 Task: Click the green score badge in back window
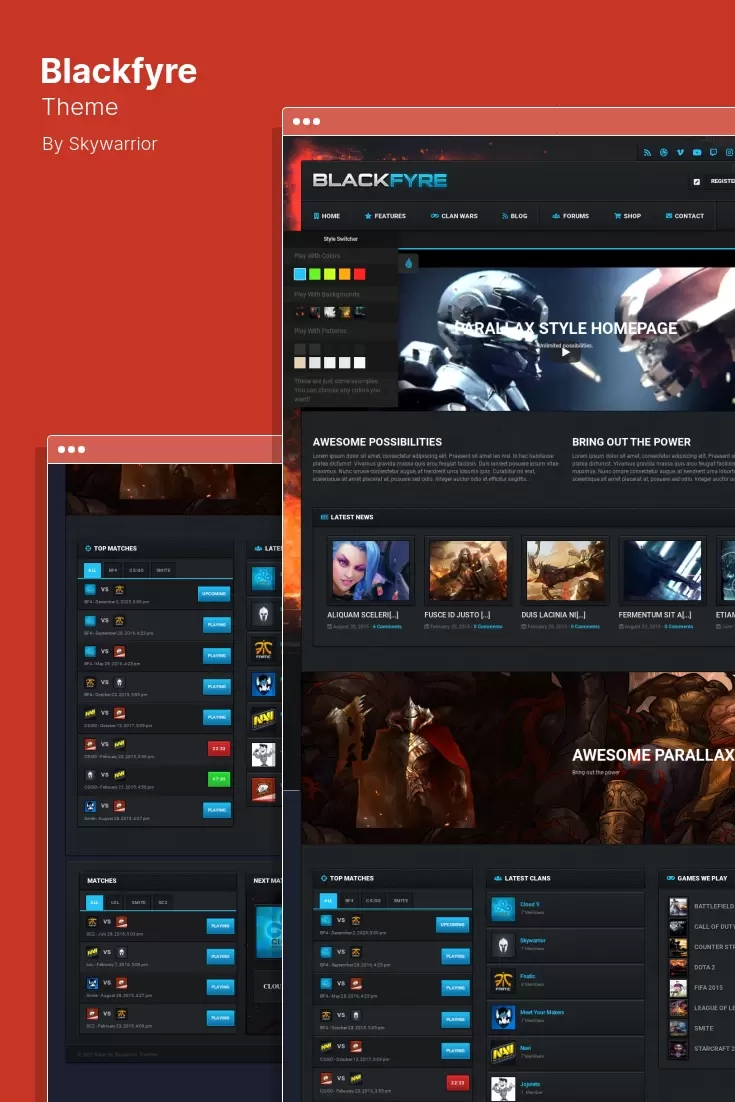[219, 779]
